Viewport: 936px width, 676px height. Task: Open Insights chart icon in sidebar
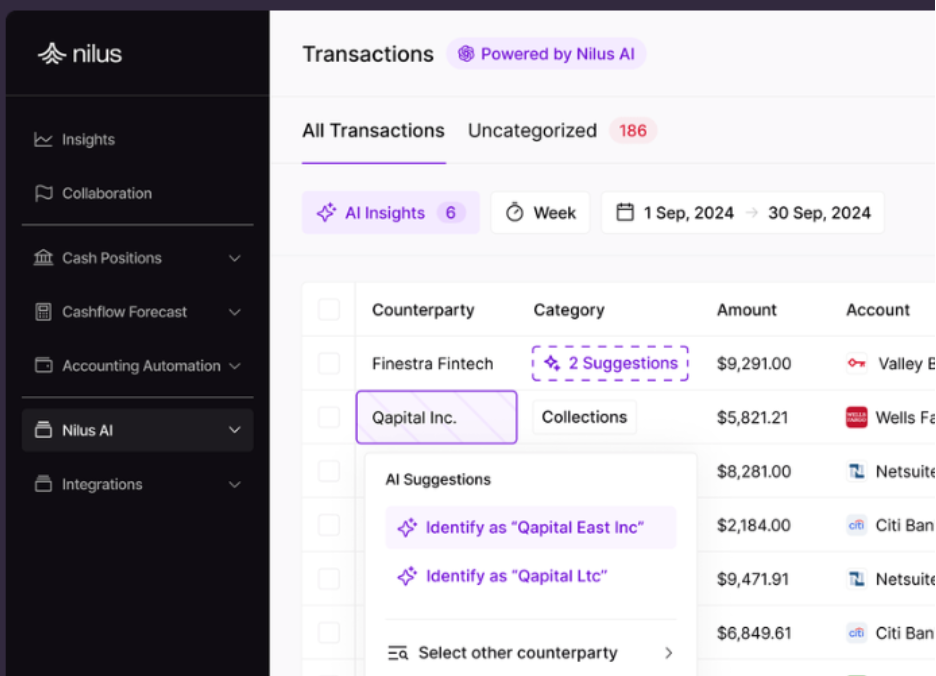(43, 140)
